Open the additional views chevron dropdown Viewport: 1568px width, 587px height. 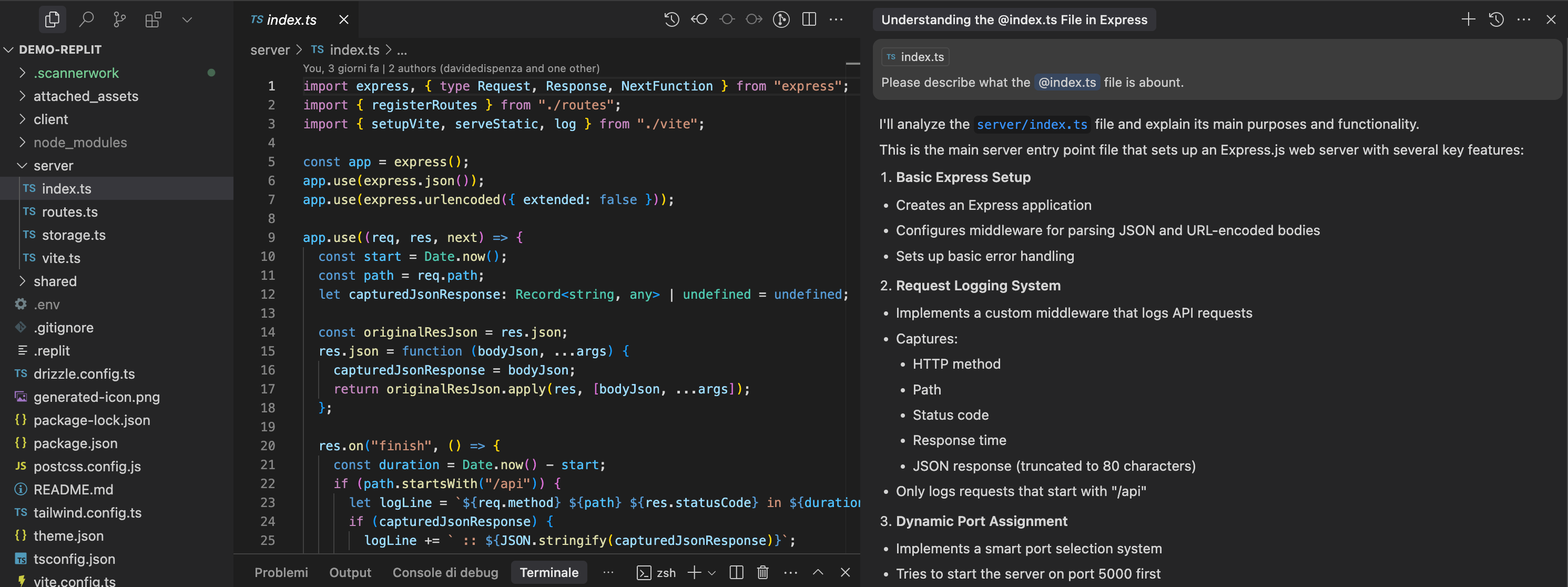click(187, 19)
